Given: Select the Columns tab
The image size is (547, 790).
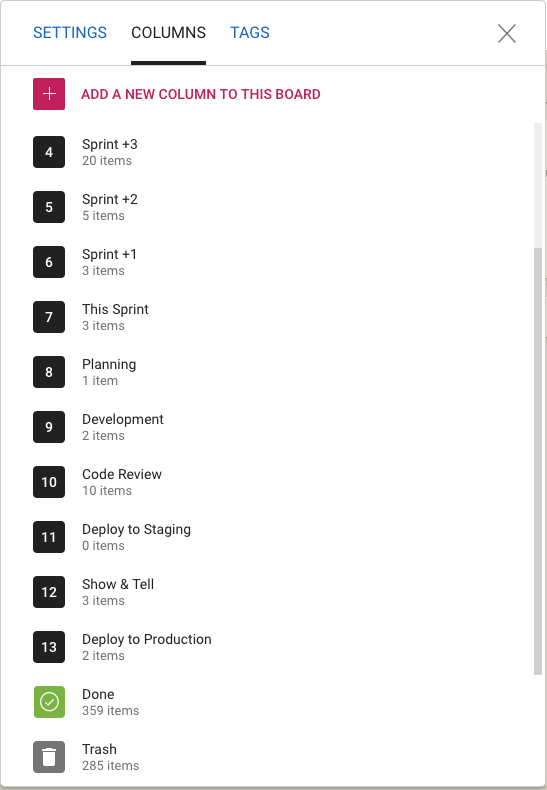Looking at the screenshot, I should [168, 33].
